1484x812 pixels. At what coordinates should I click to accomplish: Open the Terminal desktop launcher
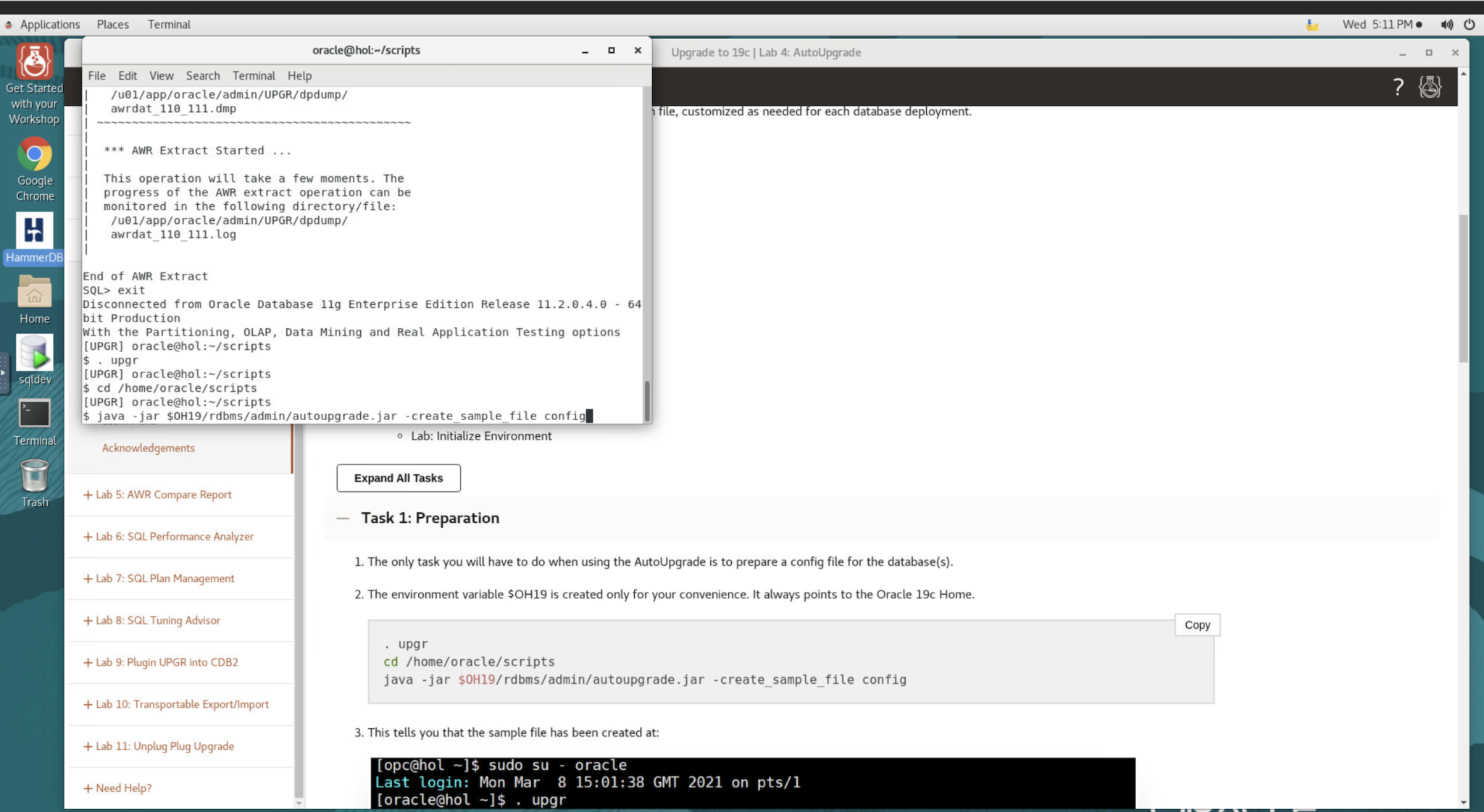[34, 416]
